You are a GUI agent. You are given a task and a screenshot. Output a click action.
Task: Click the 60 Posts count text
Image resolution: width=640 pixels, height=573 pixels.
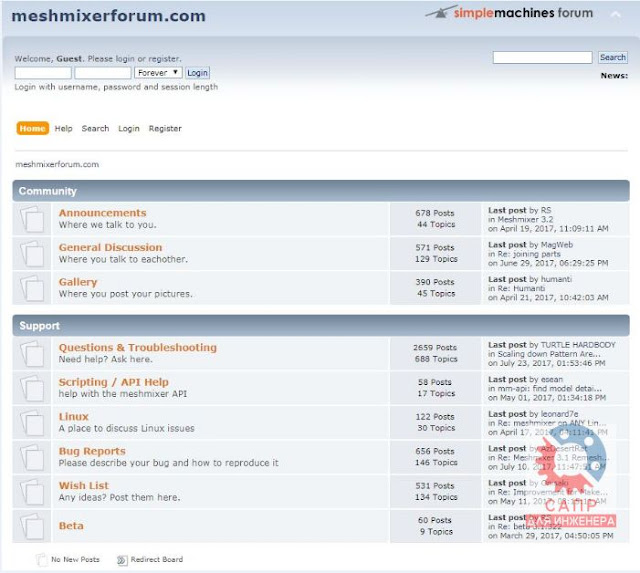click(x=435, y=520)
